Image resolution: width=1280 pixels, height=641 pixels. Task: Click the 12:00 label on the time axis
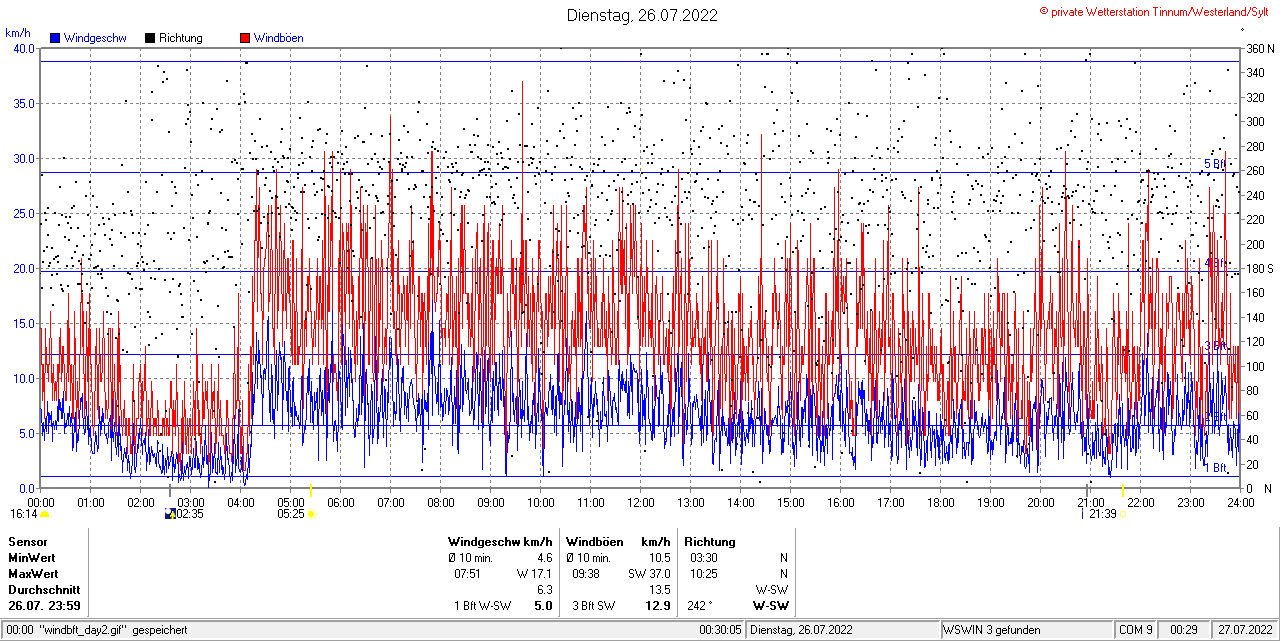[641, 502]
